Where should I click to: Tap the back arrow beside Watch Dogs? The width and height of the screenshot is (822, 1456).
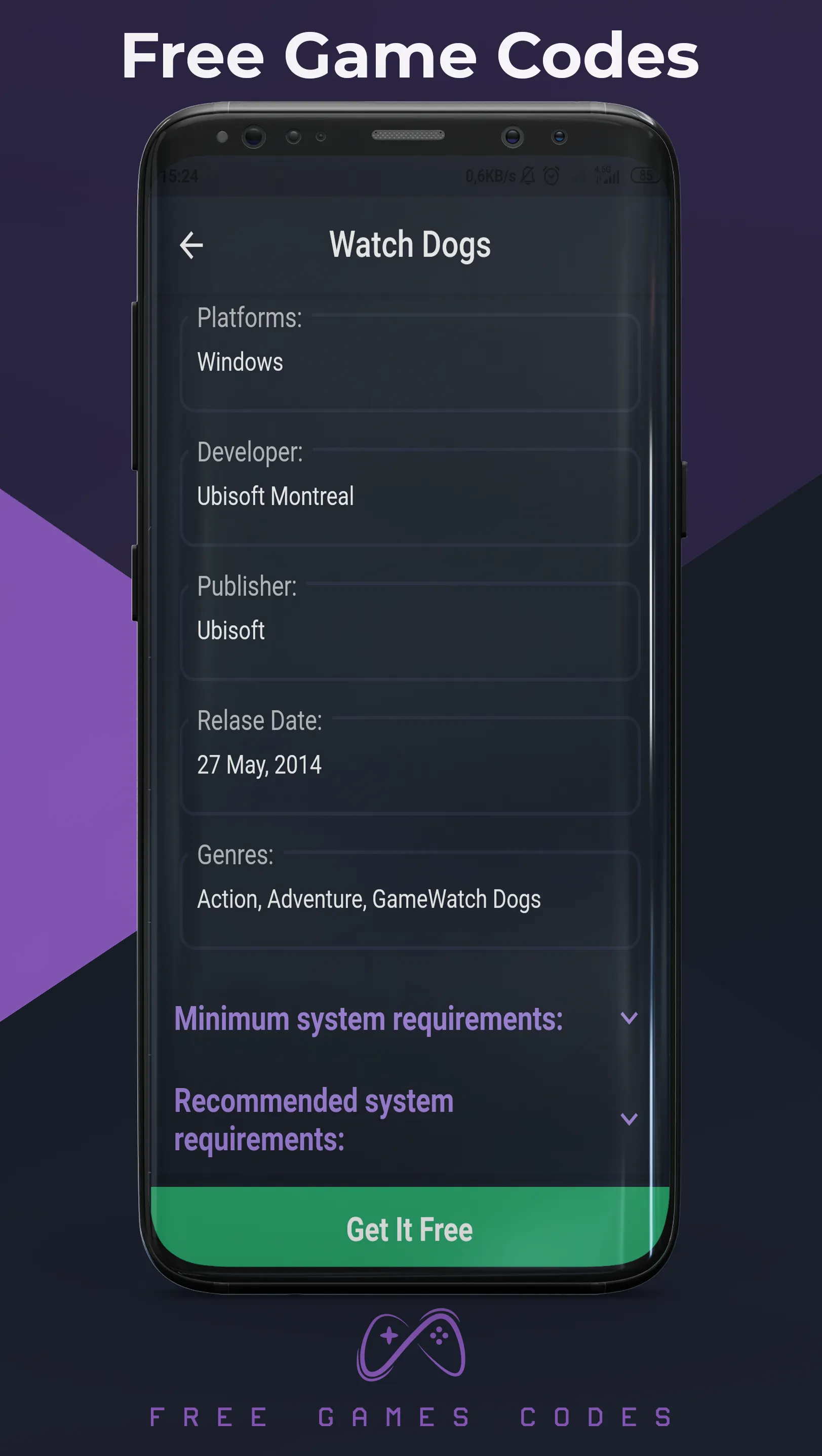point(191,245)
